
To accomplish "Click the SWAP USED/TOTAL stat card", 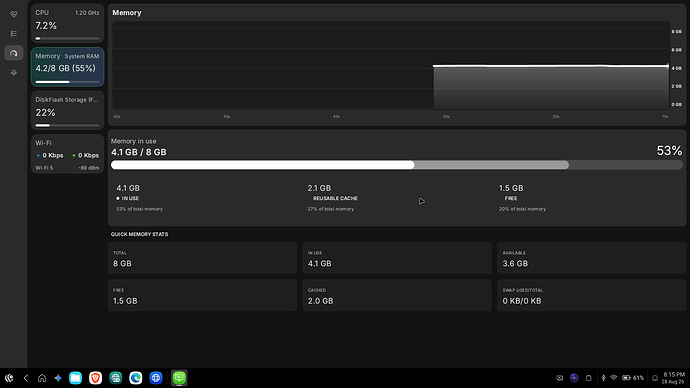I will (591, 296).
